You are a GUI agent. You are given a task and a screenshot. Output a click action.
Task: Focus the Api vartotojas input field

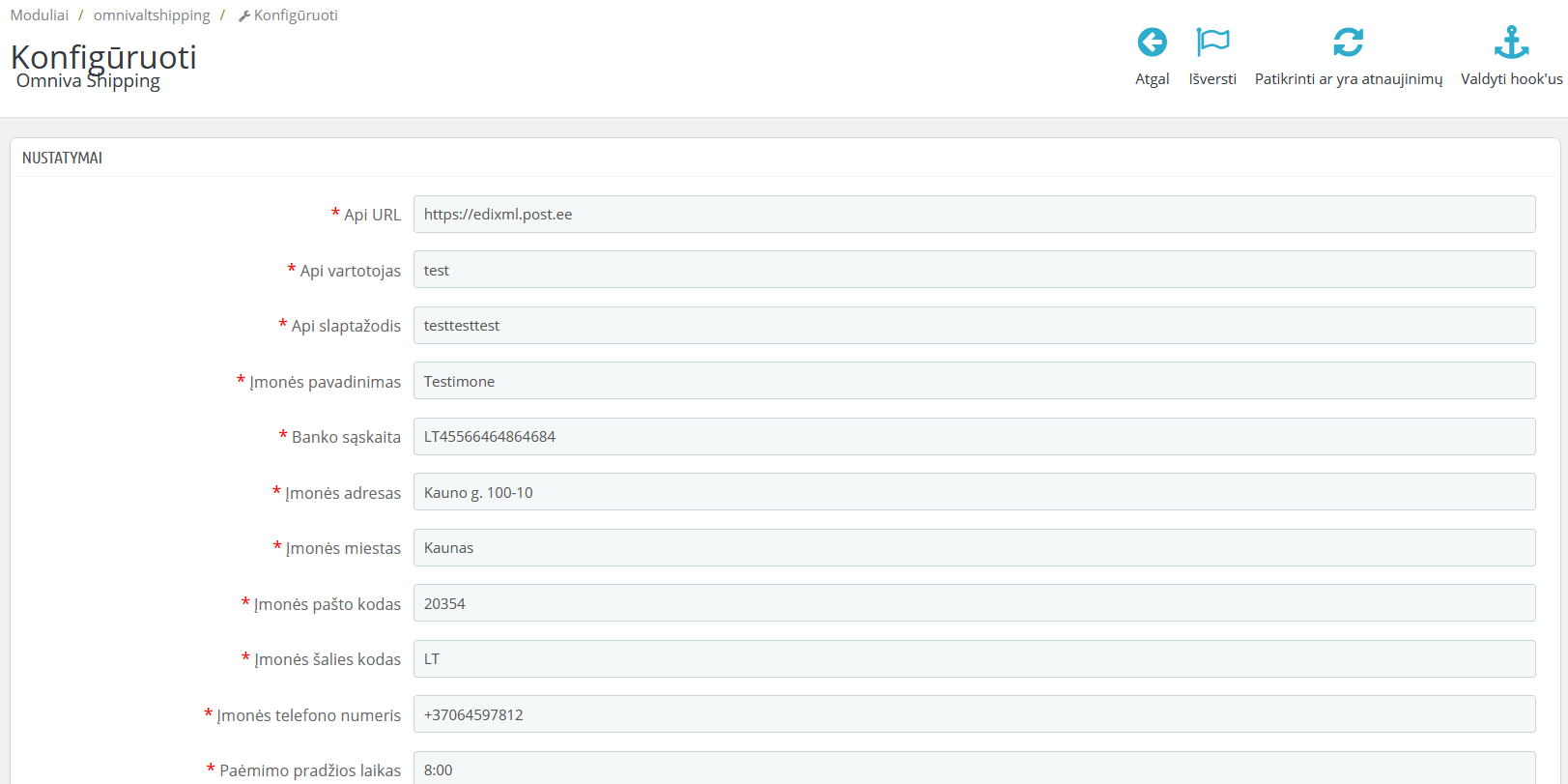pyautogui.click(x=974, y=270)
